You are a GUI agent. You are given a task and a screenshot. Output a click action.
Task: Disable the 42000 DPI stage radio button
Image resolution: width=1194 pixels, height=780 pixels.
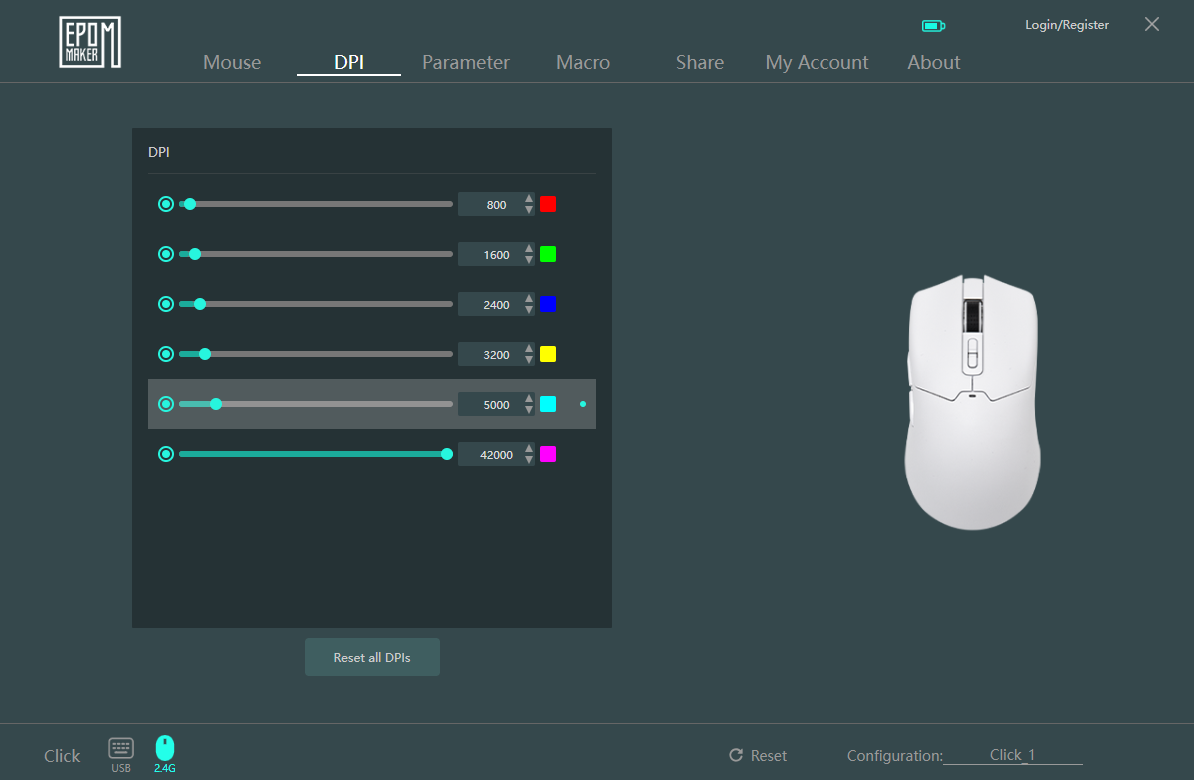coord(166,454)
